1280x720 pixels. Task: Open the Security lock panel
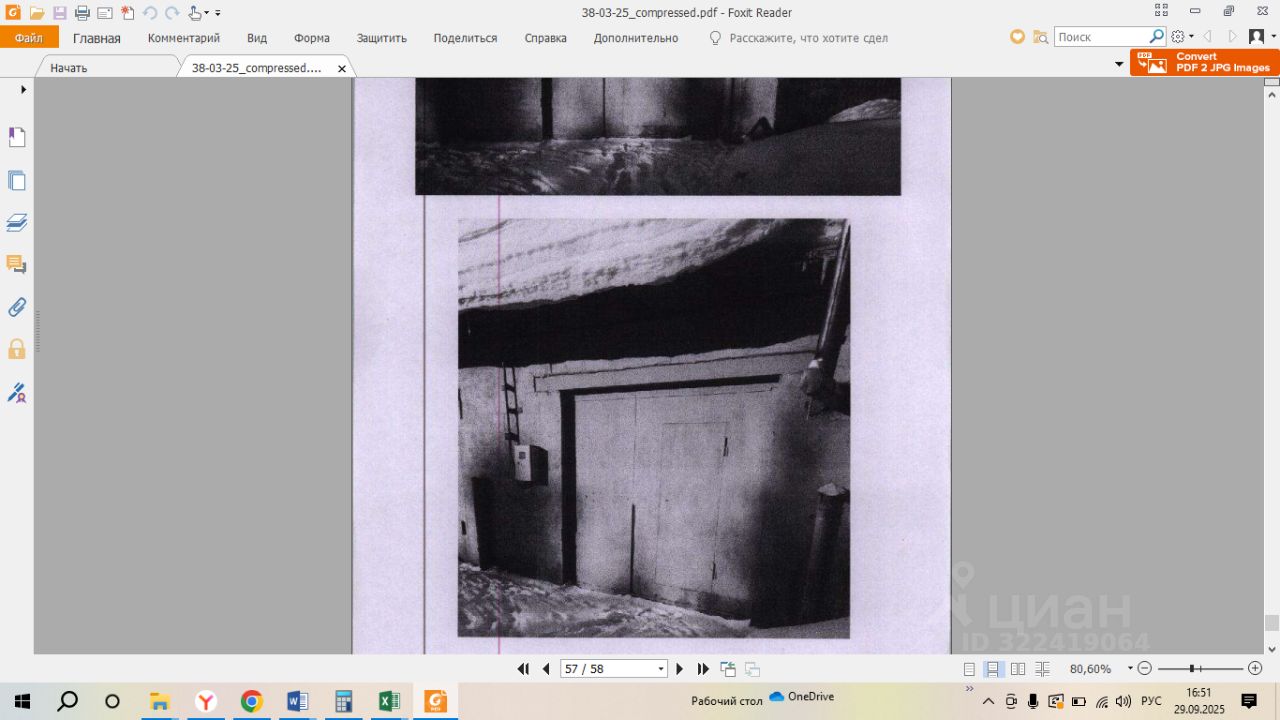[x=17, y=349]
